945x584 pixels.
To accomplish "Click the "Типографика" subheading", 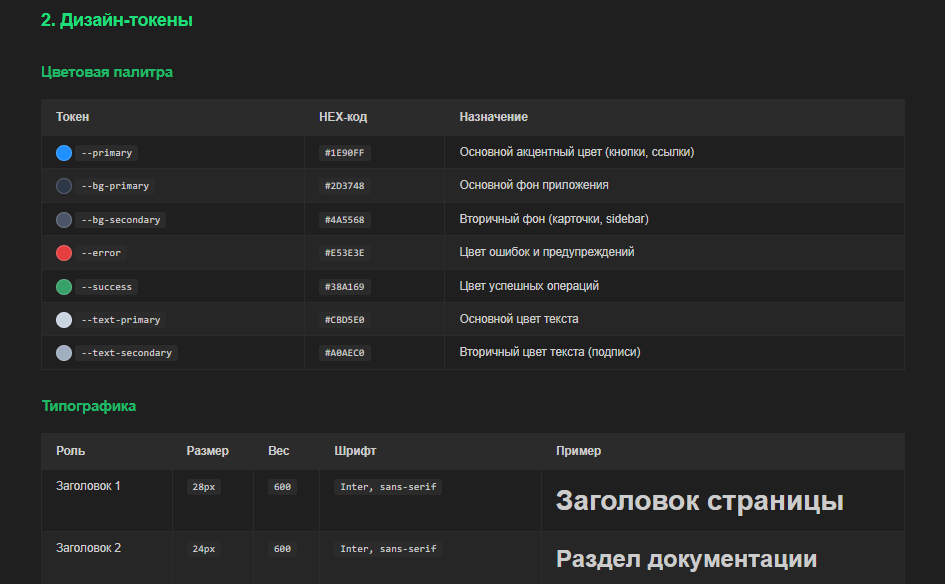I will [x=89, y=406].
